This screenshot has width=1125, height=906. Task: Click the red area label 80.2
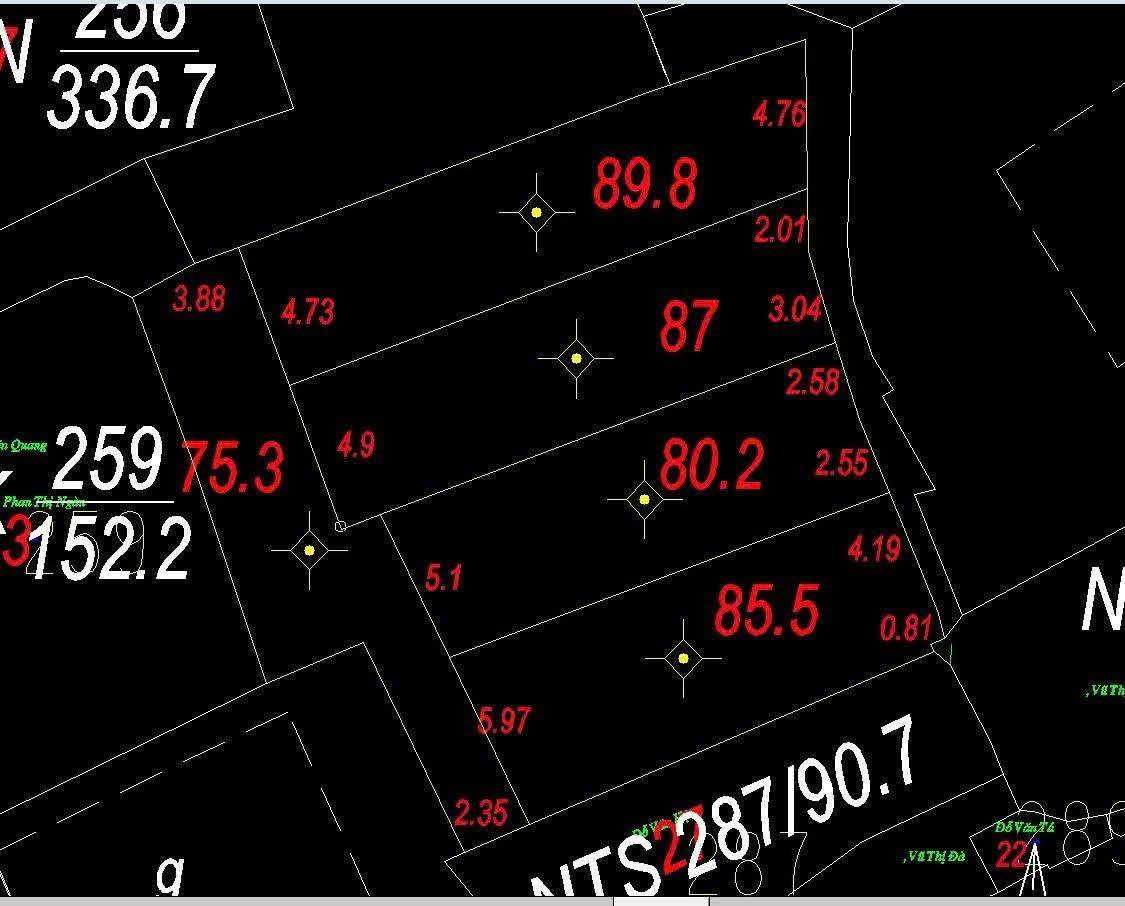tap(711, 465)
